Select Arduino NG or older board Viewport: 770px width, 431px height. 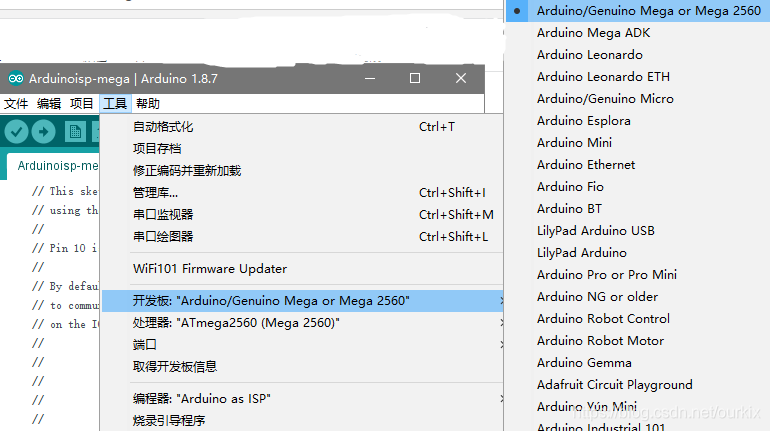pos(638,297)
